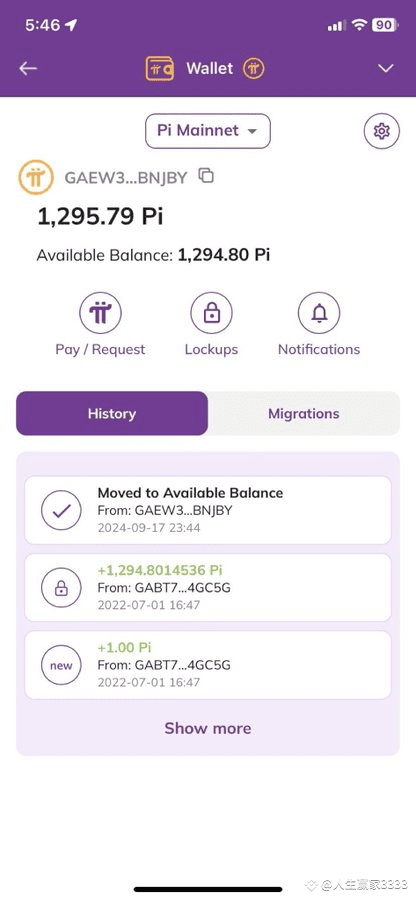
Task: Tap the Pi logo beside wallet address
Action: (36, 177)
